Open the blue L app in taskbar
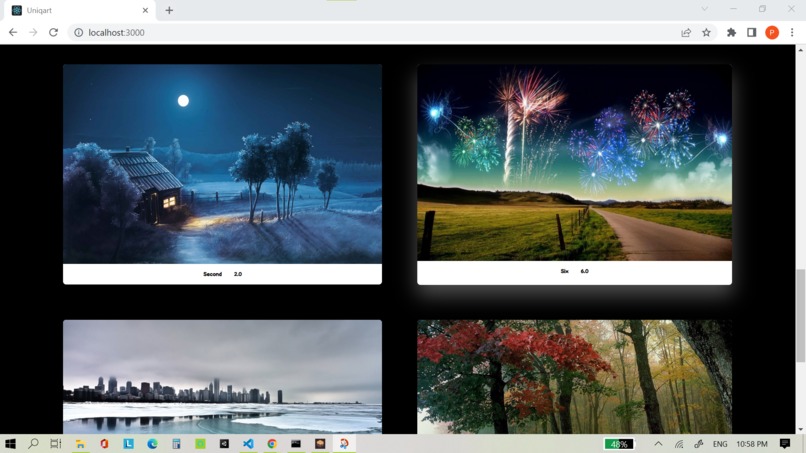Image resolution: width=806 pixels, height=453 pixels. [x=129, y=444]
